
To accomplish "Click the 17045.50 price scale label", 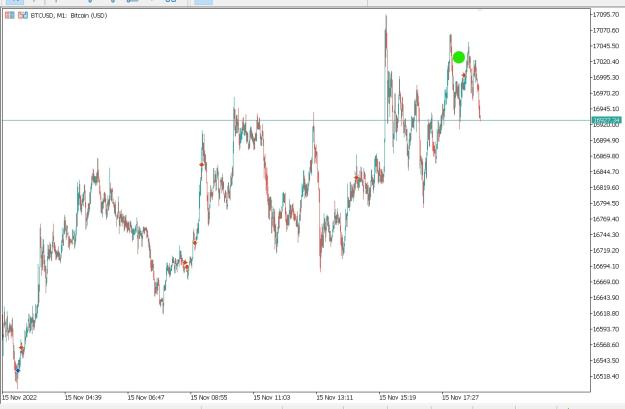I will [x=606, y=46].
